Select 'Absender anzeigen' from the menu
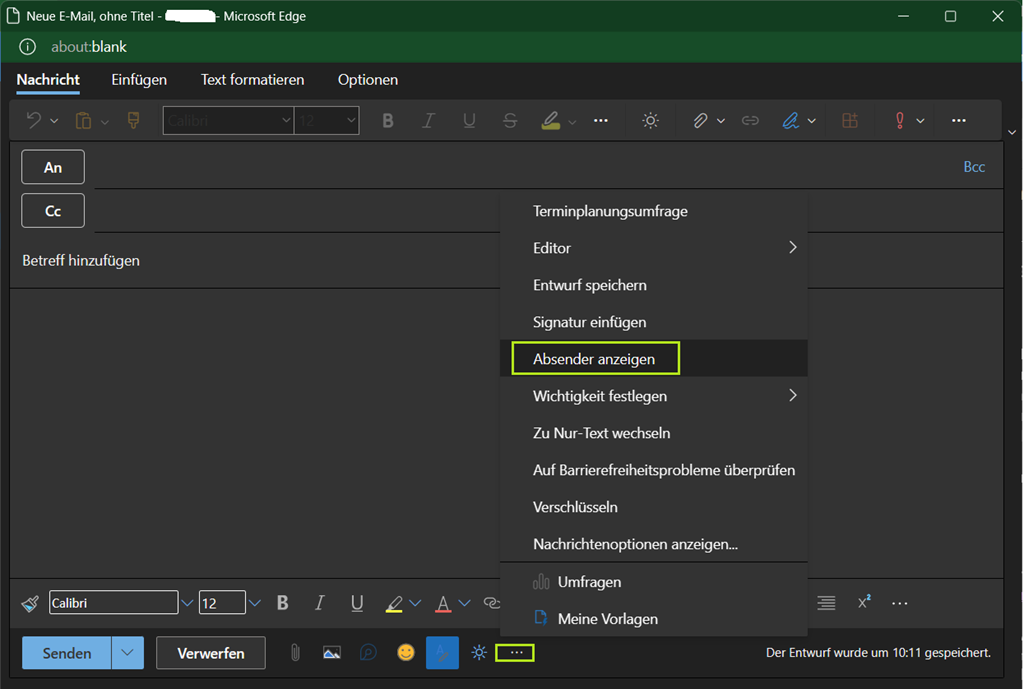 click(x=594, y=359)
